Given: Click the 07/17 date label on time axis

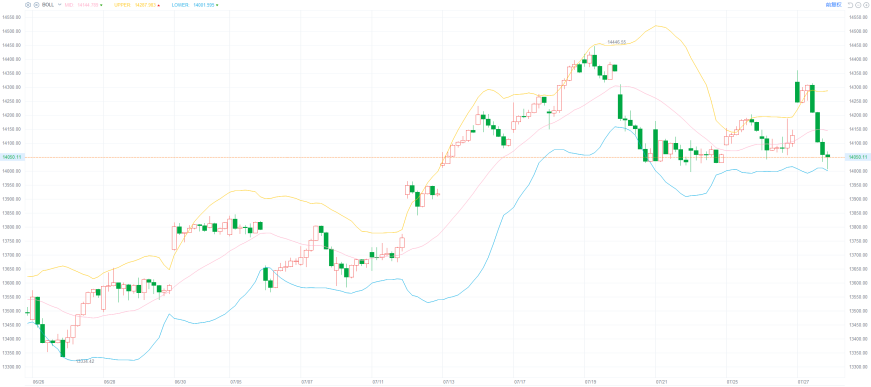Looking at the screenshot, I should (x=520, y=382).
